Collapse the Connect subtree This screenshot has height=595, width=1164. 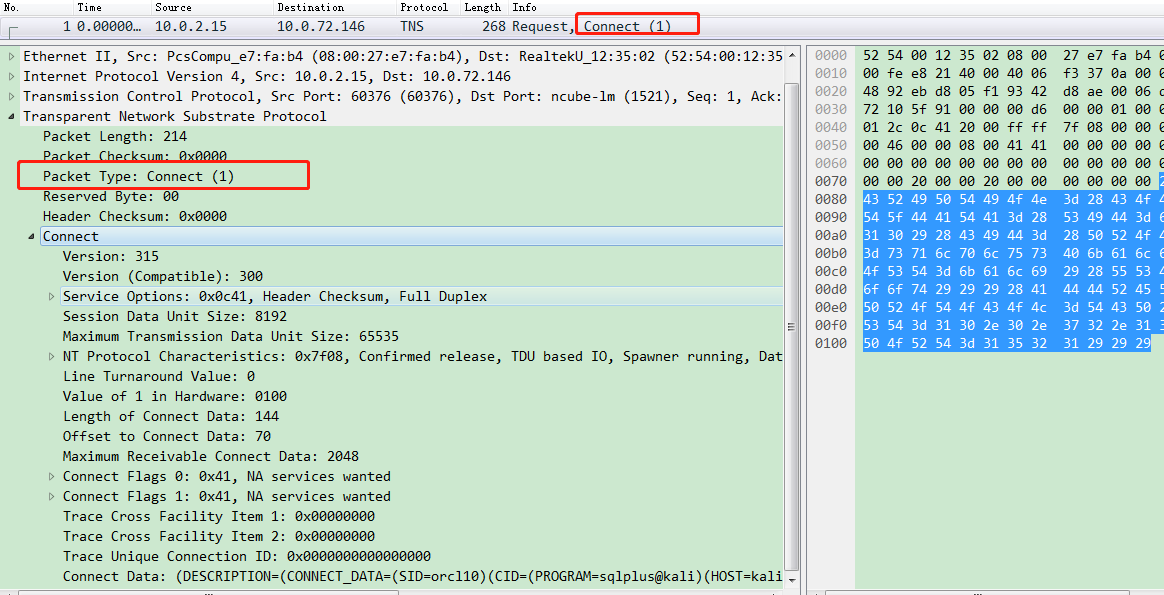(30, 236)
